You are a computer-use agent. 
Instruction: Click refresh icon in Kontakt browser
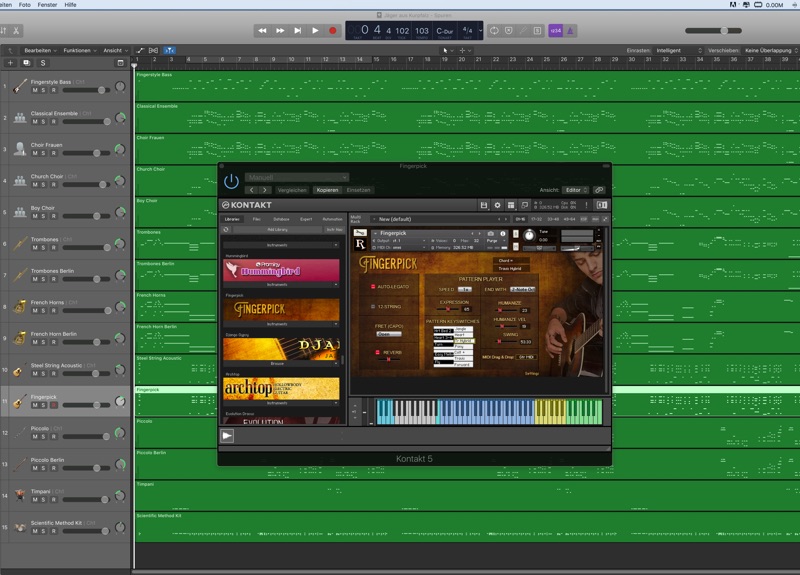(226, 230)
